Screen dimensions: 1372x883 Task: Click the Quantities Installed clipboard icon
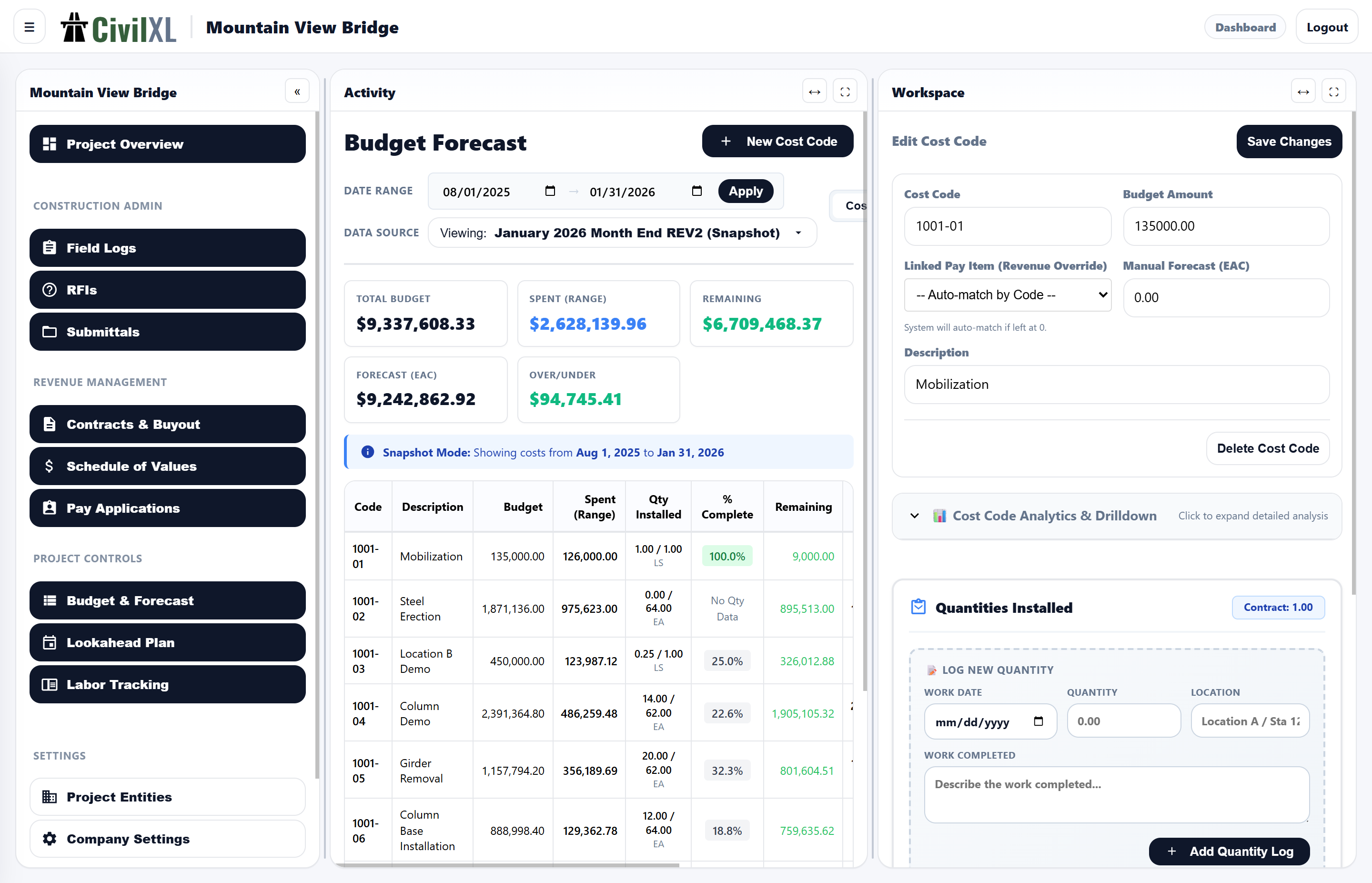point(918,607)
